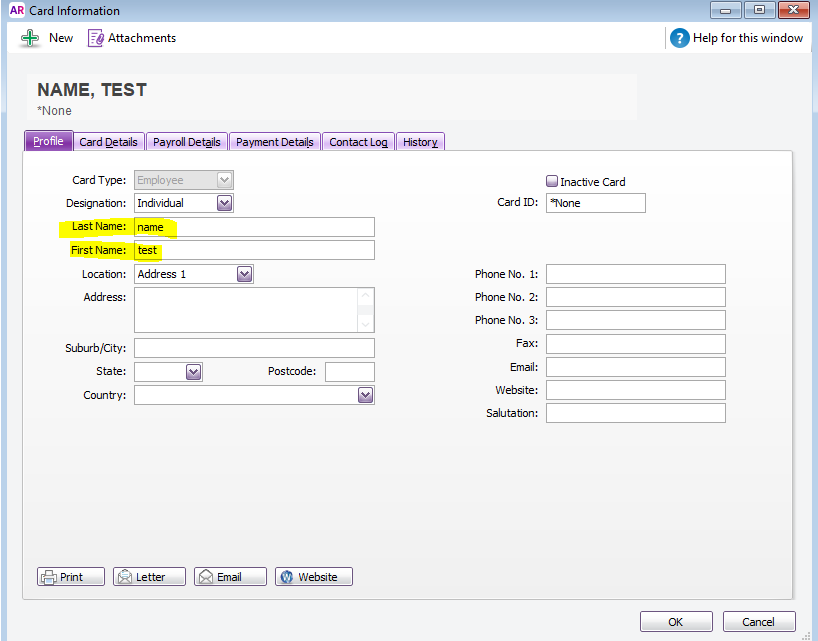The image size is (818, 641).
Task: Open the Location dropdown list
Action: pos(244,274)
